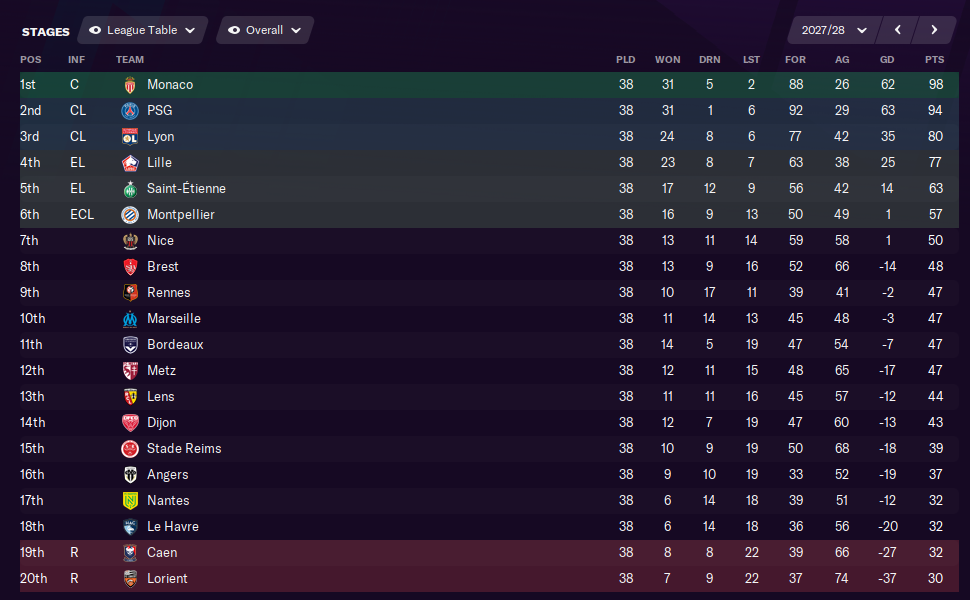Expand the Overall filter dropdown
The image size is (970, 600).
(x=265, y=30)
